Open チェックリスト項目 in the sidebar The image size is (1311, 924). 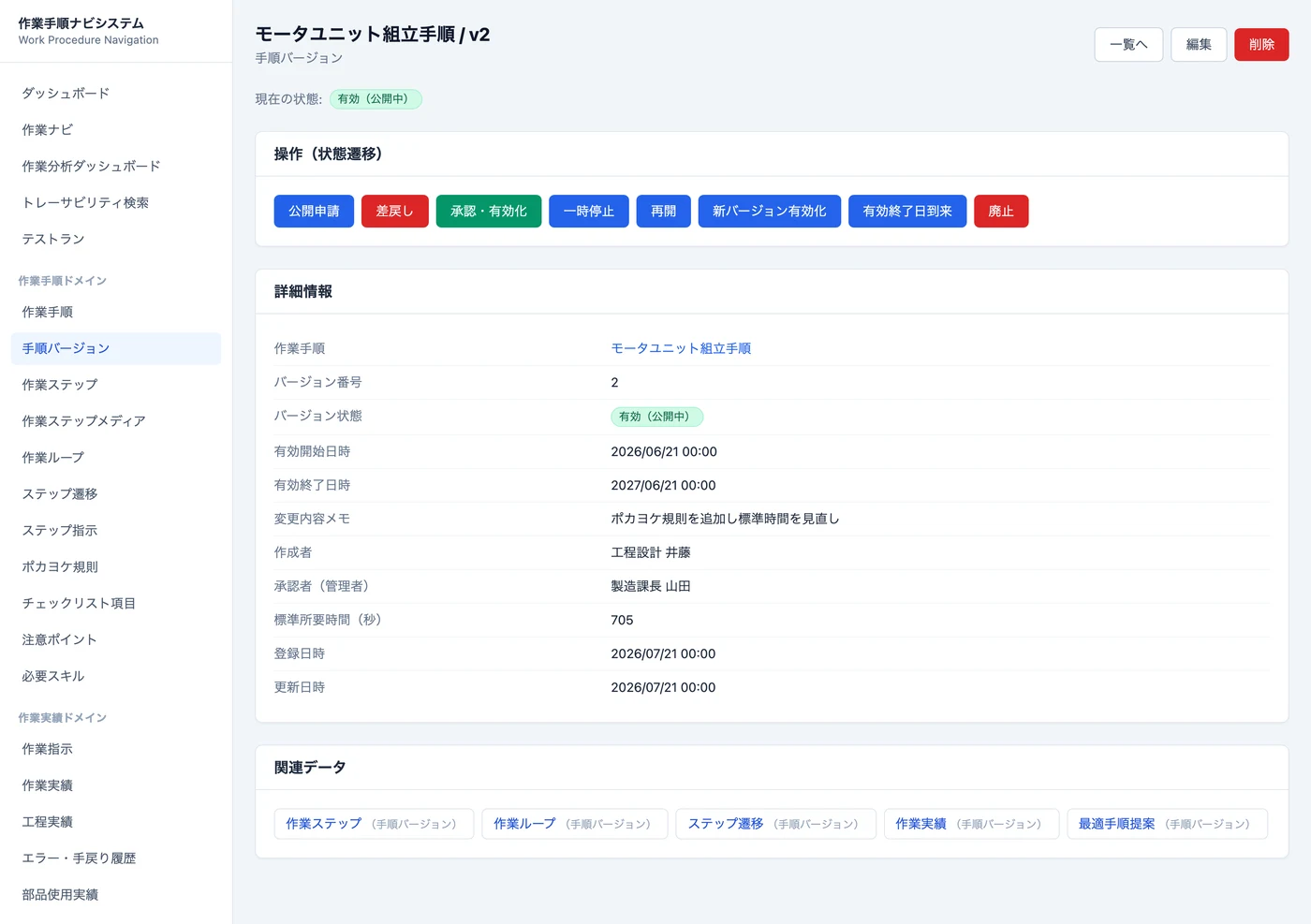click(x=116, y=604)
